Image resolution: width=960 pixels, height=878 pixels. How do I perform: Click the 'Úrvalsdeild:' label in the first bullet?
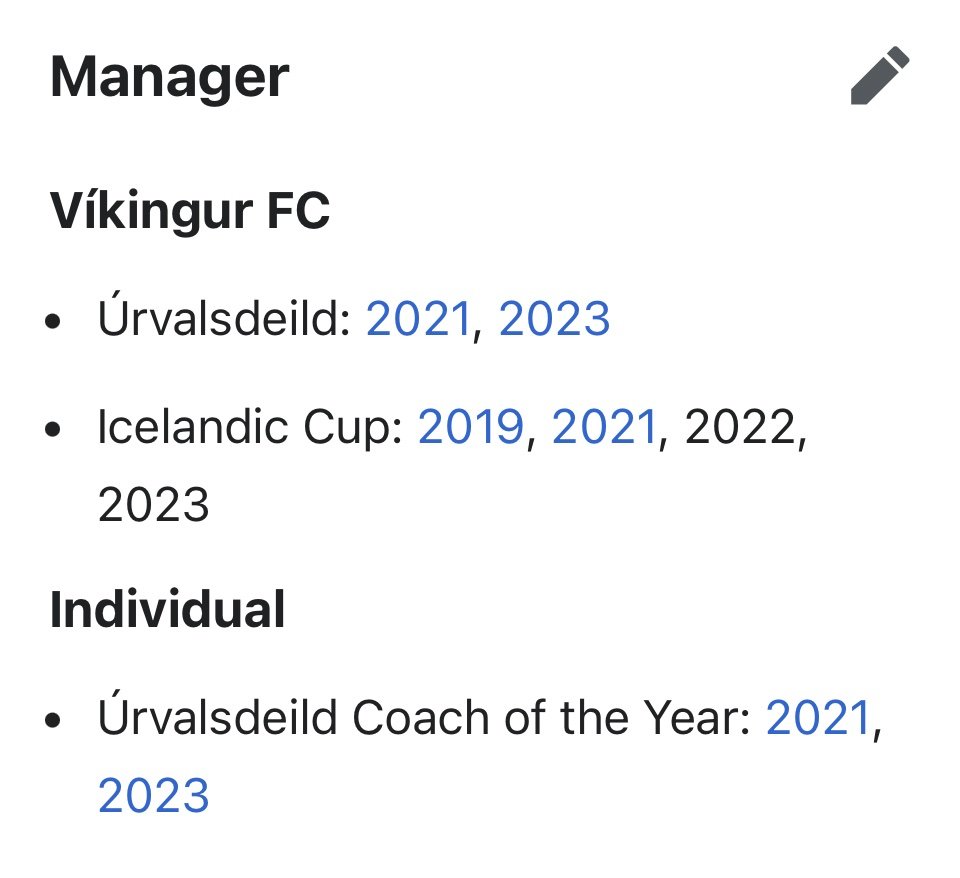pyautogui.click(x=224, y=317)
